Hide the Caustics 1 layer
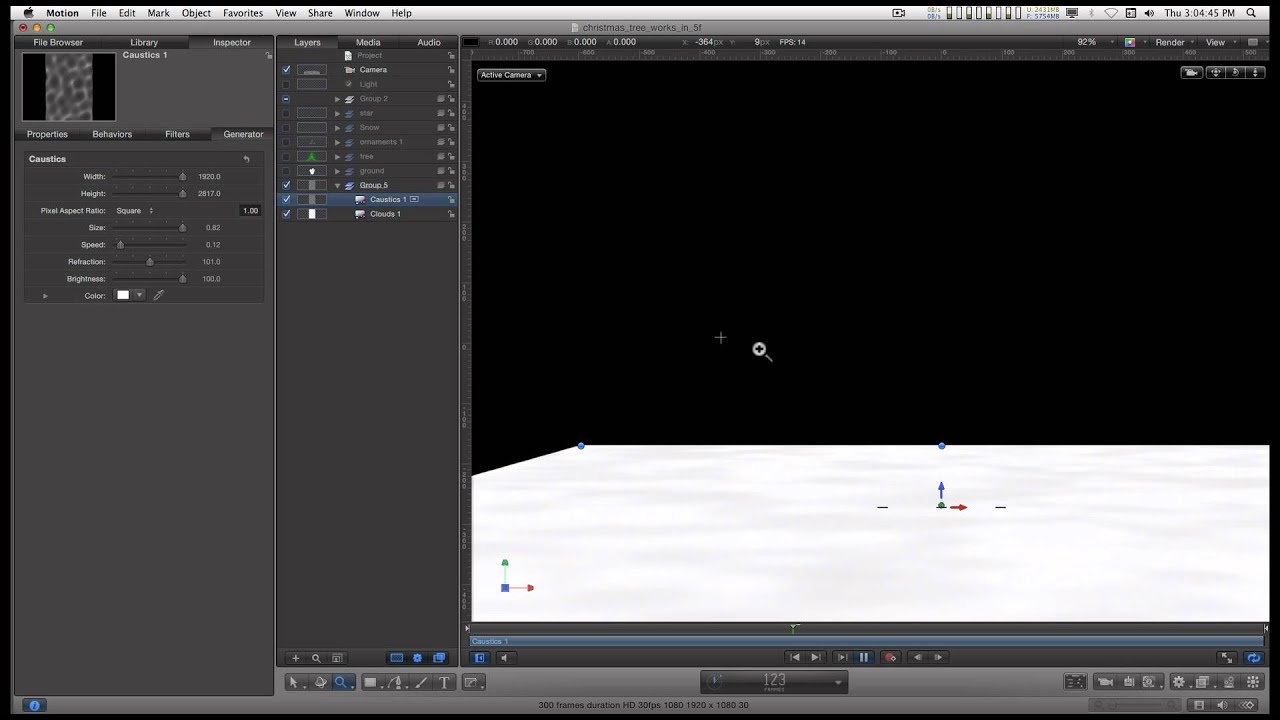The width and height of the screenshot is (1280, 720). click(x=287, y=199)
